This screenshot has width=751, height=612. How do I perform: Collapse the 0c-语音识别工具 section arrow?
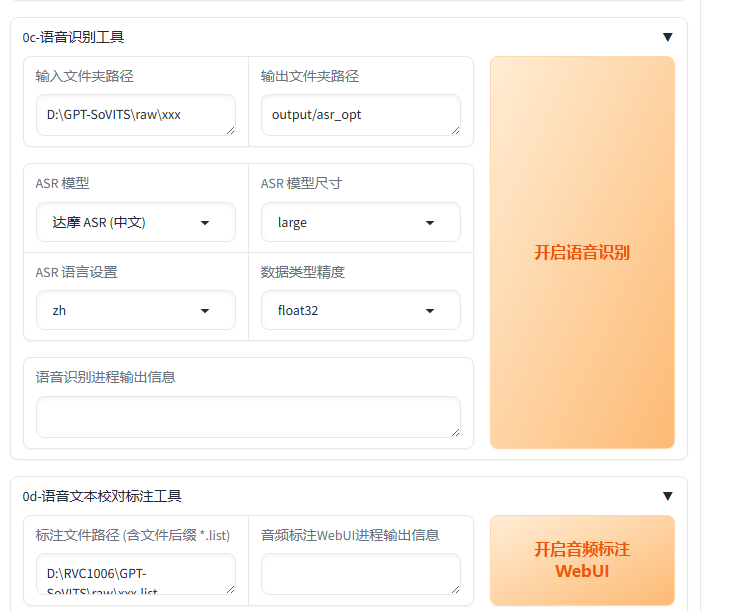(667, 37)
